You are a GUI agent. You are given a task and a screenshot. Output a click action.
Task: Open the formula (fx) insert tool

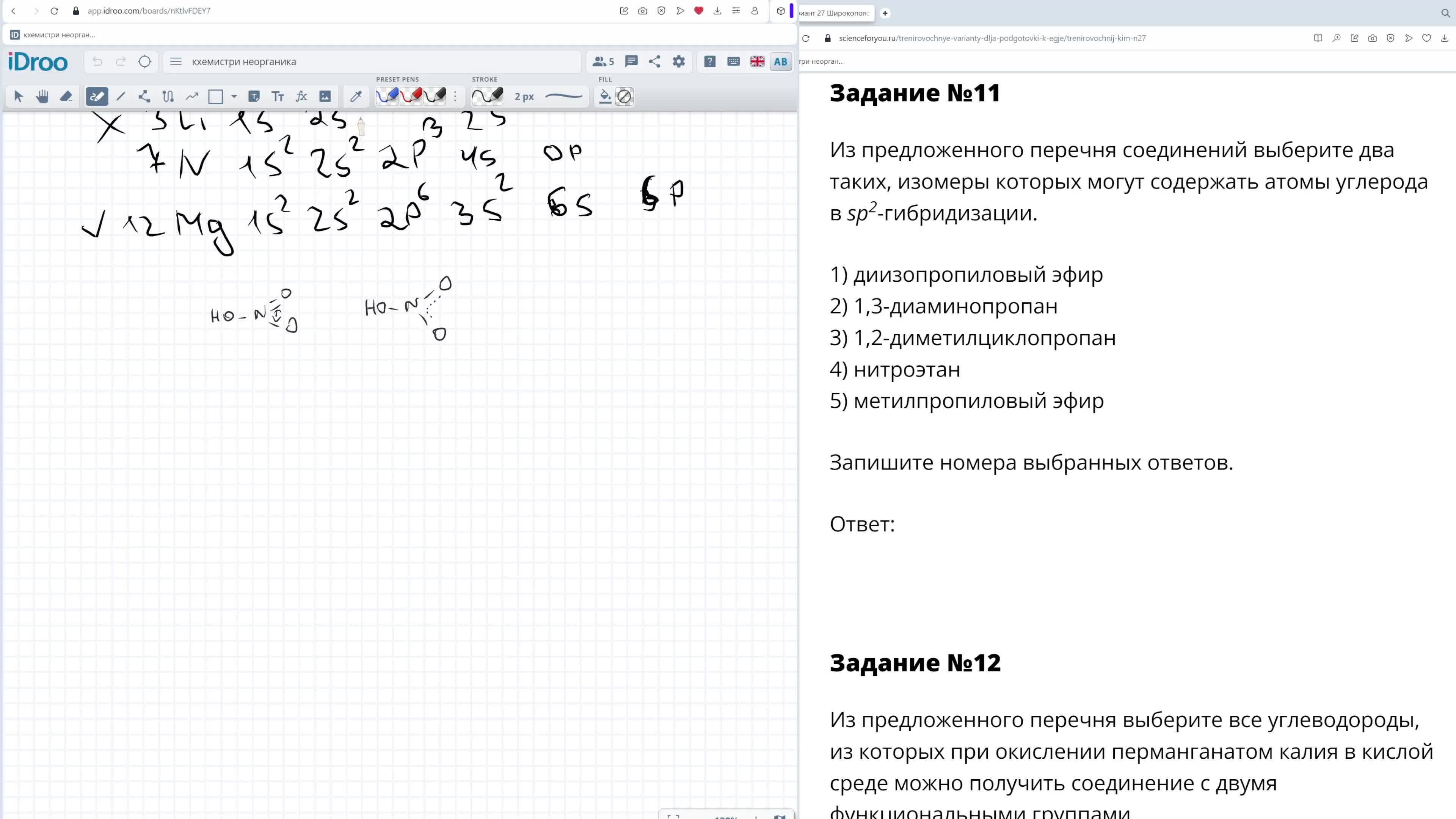point(301,96)
